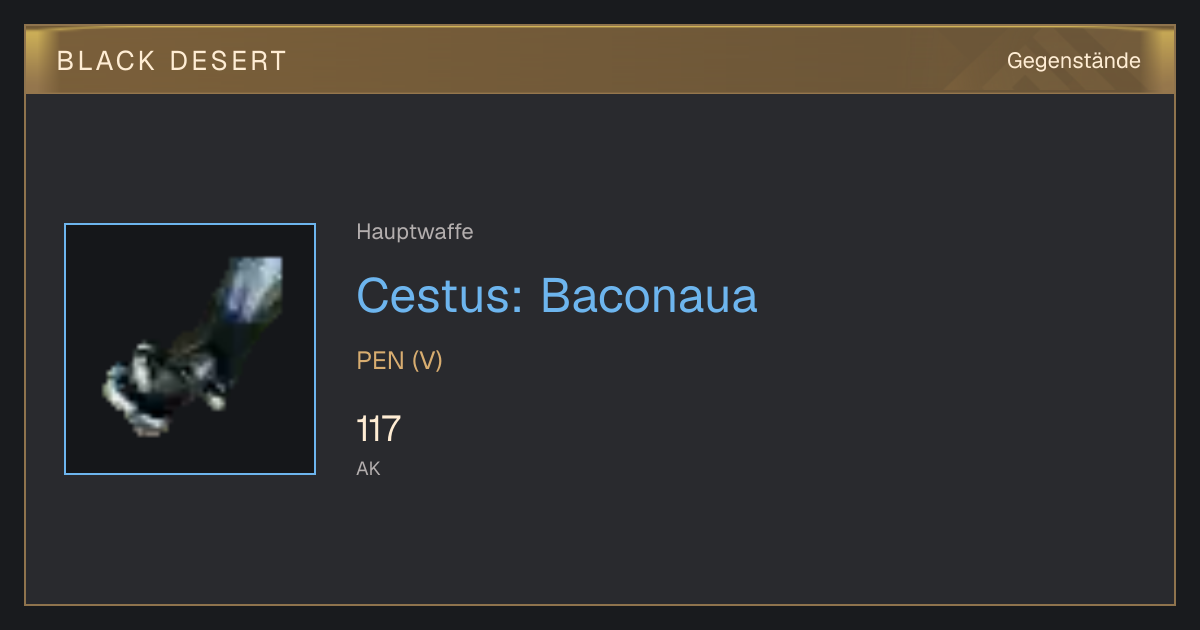Select the Cestus: Baconaua item name

[557, 296]
